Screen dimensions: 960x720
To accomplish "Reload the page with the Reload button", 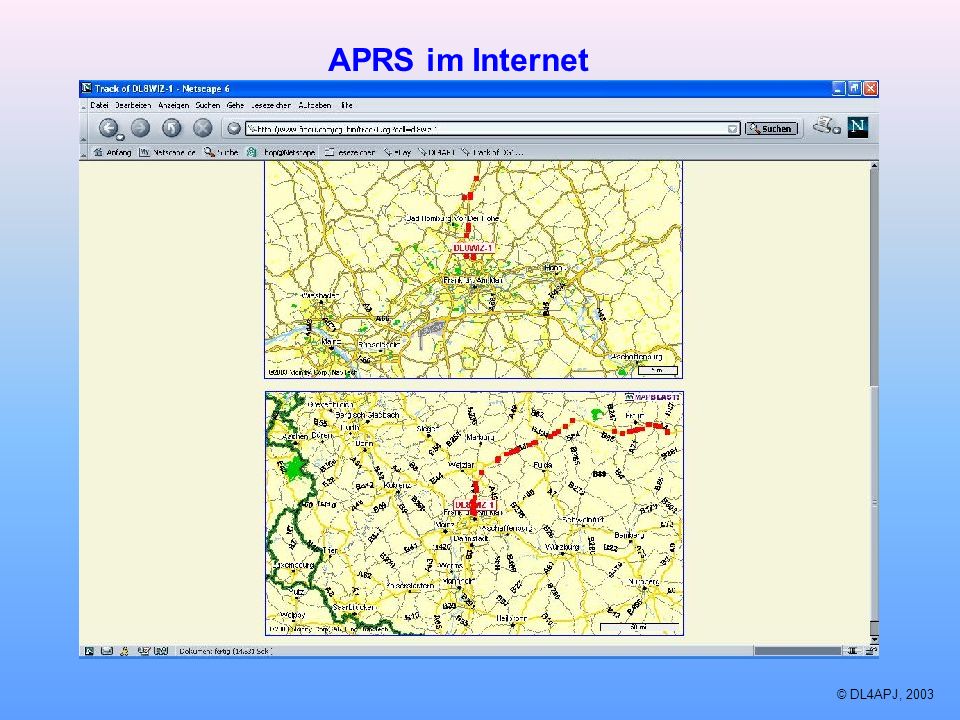I will (x=171, y=127).
